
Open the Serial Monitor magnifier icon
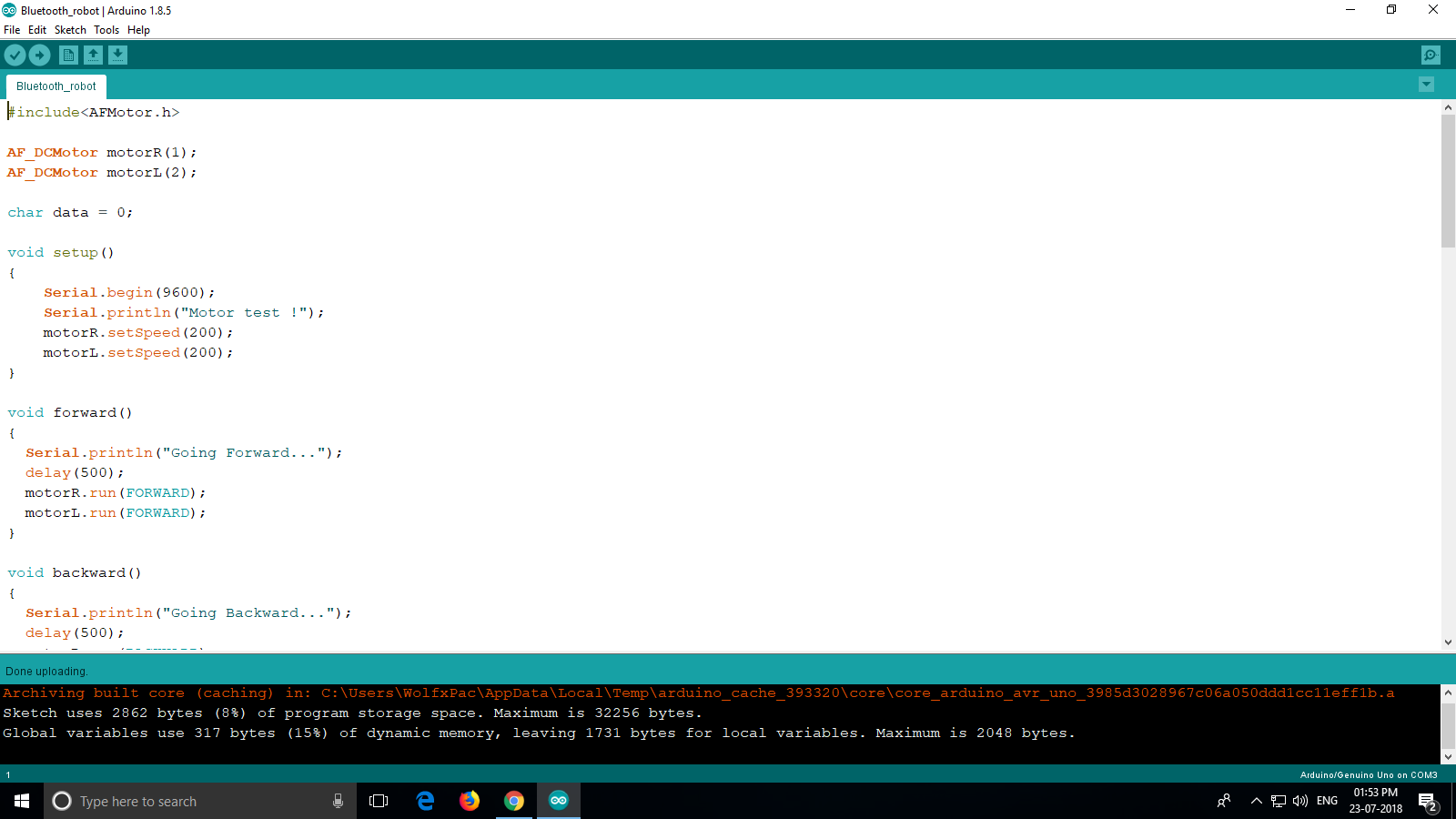1431,56
